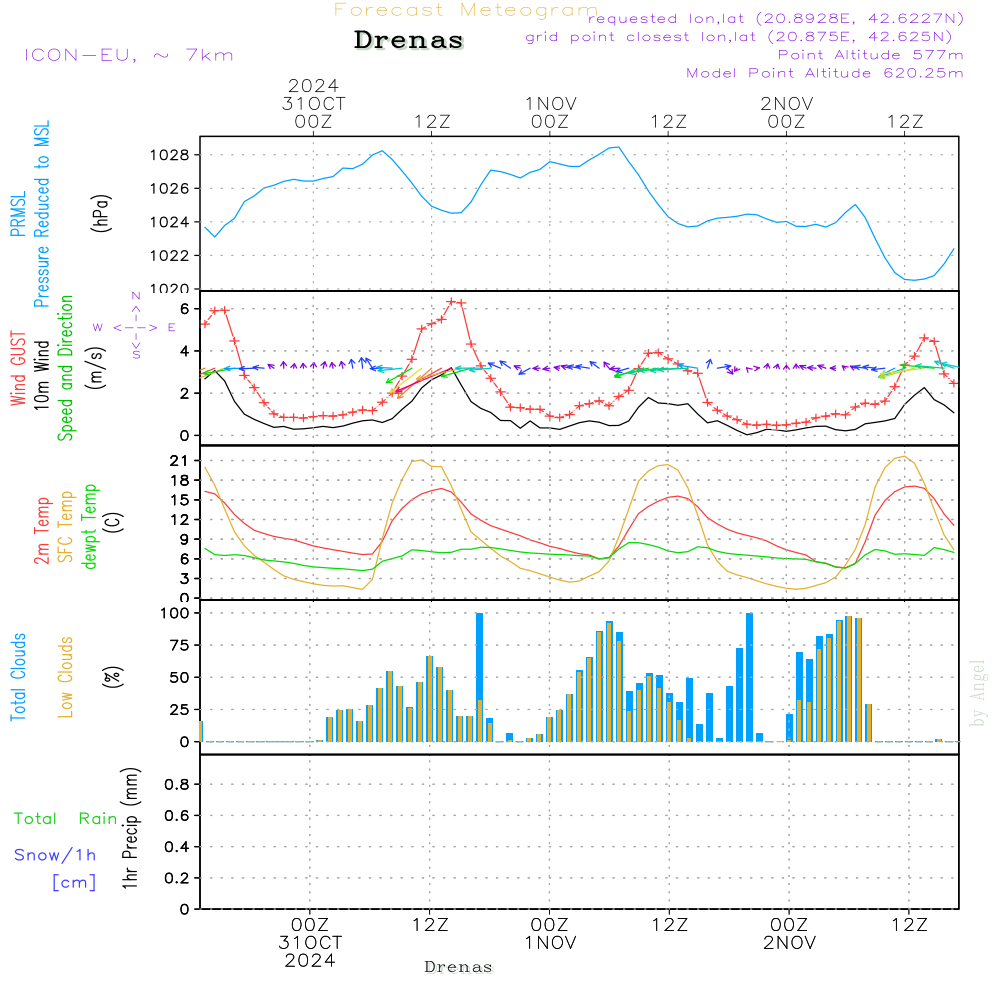Click the SFC Temp legend label

66,527
